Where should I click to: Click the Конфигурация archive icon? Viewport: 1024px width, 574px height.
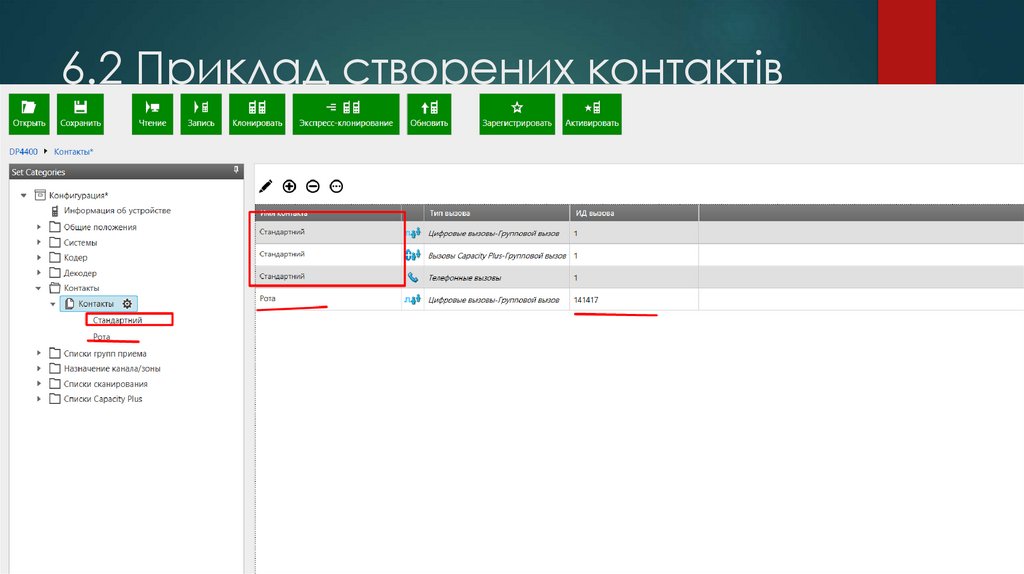click(x=40, y=195)
